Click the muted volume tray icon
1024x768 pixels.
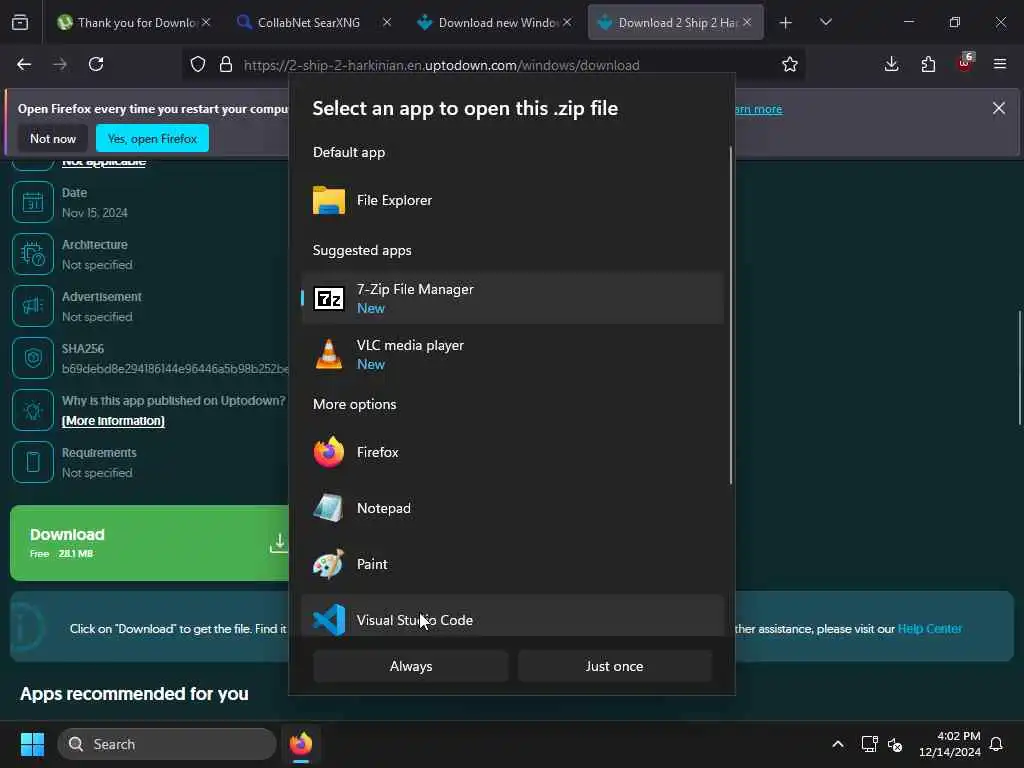point(895,744)
